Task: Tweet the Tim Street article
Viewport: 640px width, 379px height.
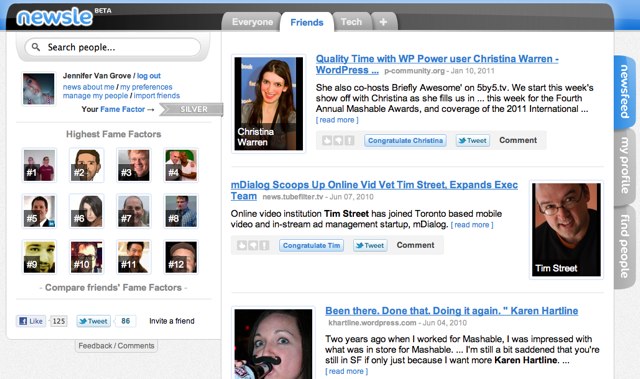Action: [x=370, y=246]
